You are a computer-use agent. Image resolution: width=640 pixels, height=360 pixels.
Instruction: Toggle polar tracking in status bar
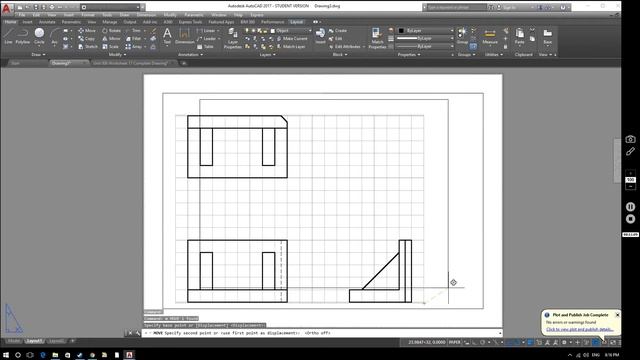tap(483, 342)
